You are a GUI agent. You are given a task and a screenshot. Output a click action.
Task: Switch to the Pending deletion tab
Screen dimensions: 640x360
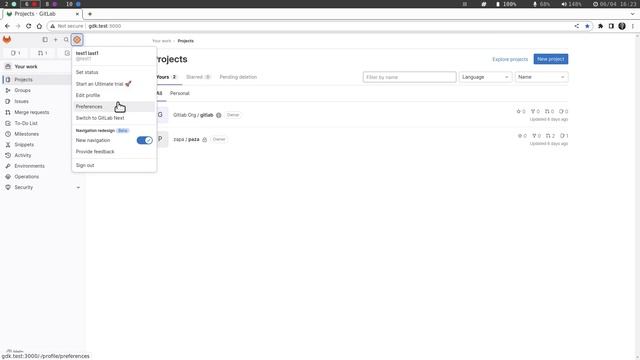[x=238, y=77]
